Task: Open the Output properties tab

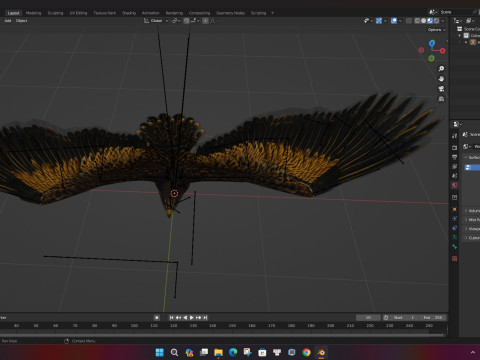Action: click(455, 157)
